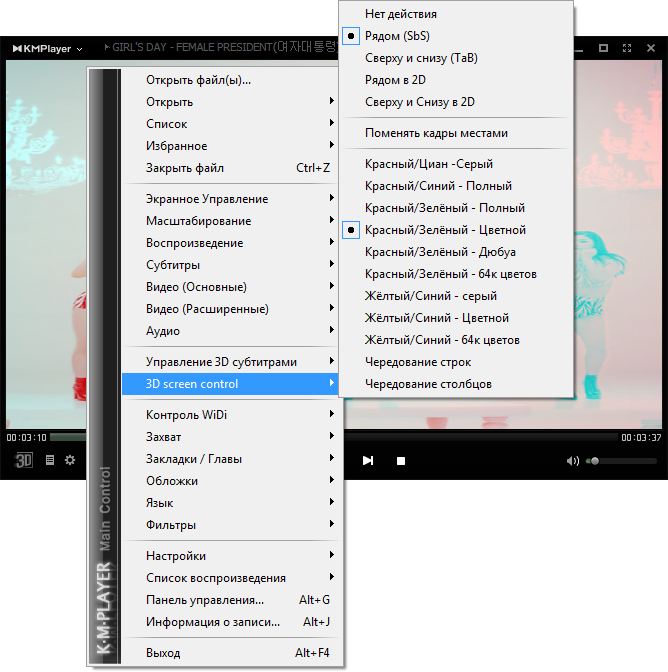Expand Экранное Управление submenu
The width and height of the screenshot is (668, 672).
click(231, 199)
